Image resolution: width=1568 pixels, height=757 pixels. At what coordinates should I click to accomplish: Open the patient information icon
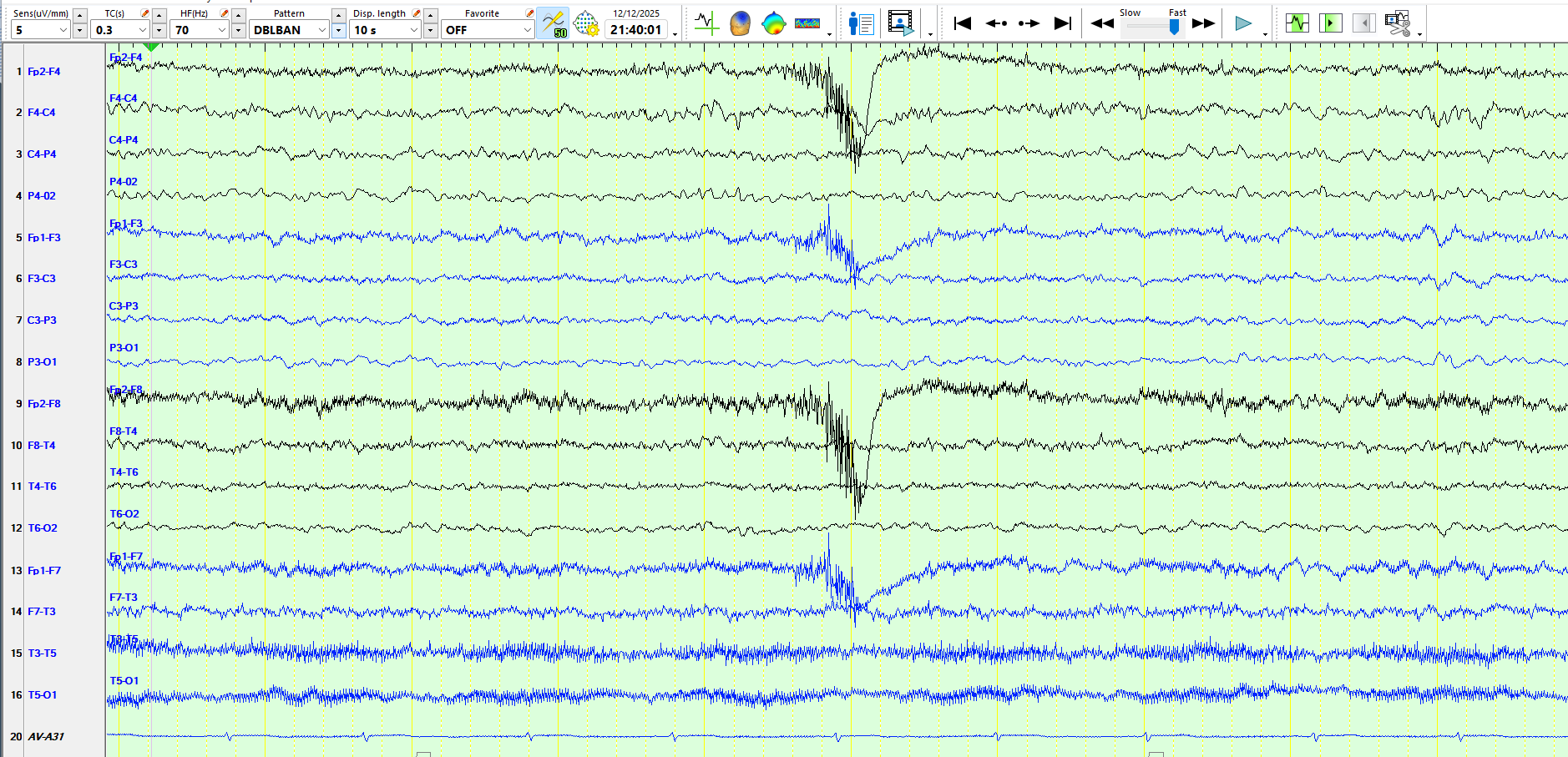[860, 23]
